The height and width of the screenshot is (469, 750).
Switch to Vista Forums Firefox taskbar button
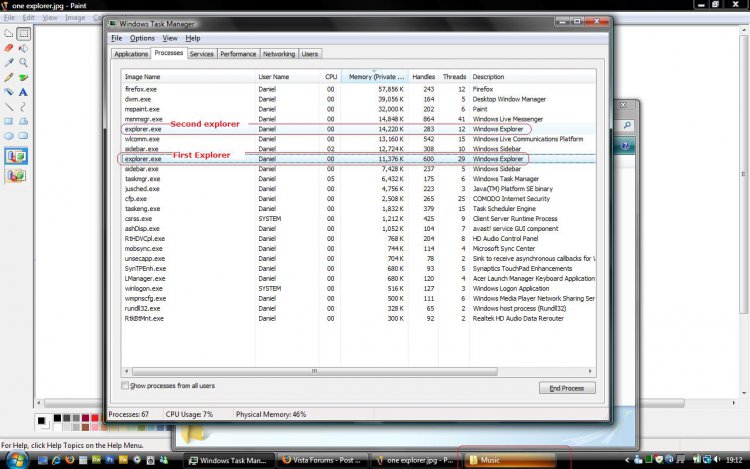pos(321,460)
